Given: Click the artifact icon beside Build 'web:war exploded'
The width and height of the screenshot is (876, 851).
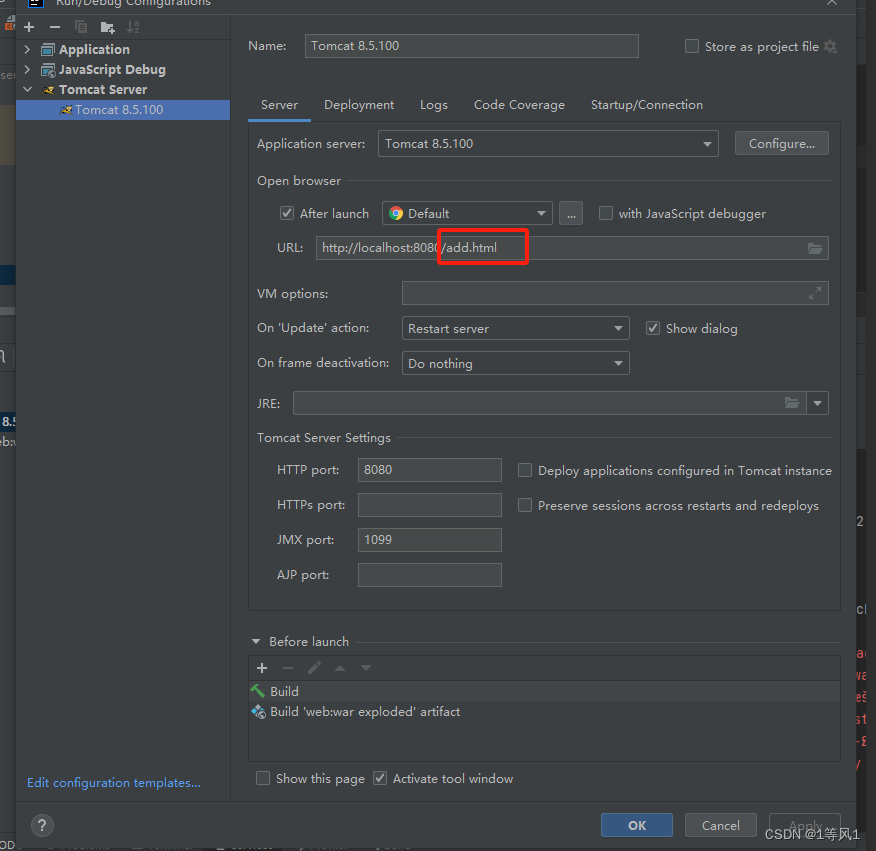Looking at the screenshot, I should coord(259,711).
